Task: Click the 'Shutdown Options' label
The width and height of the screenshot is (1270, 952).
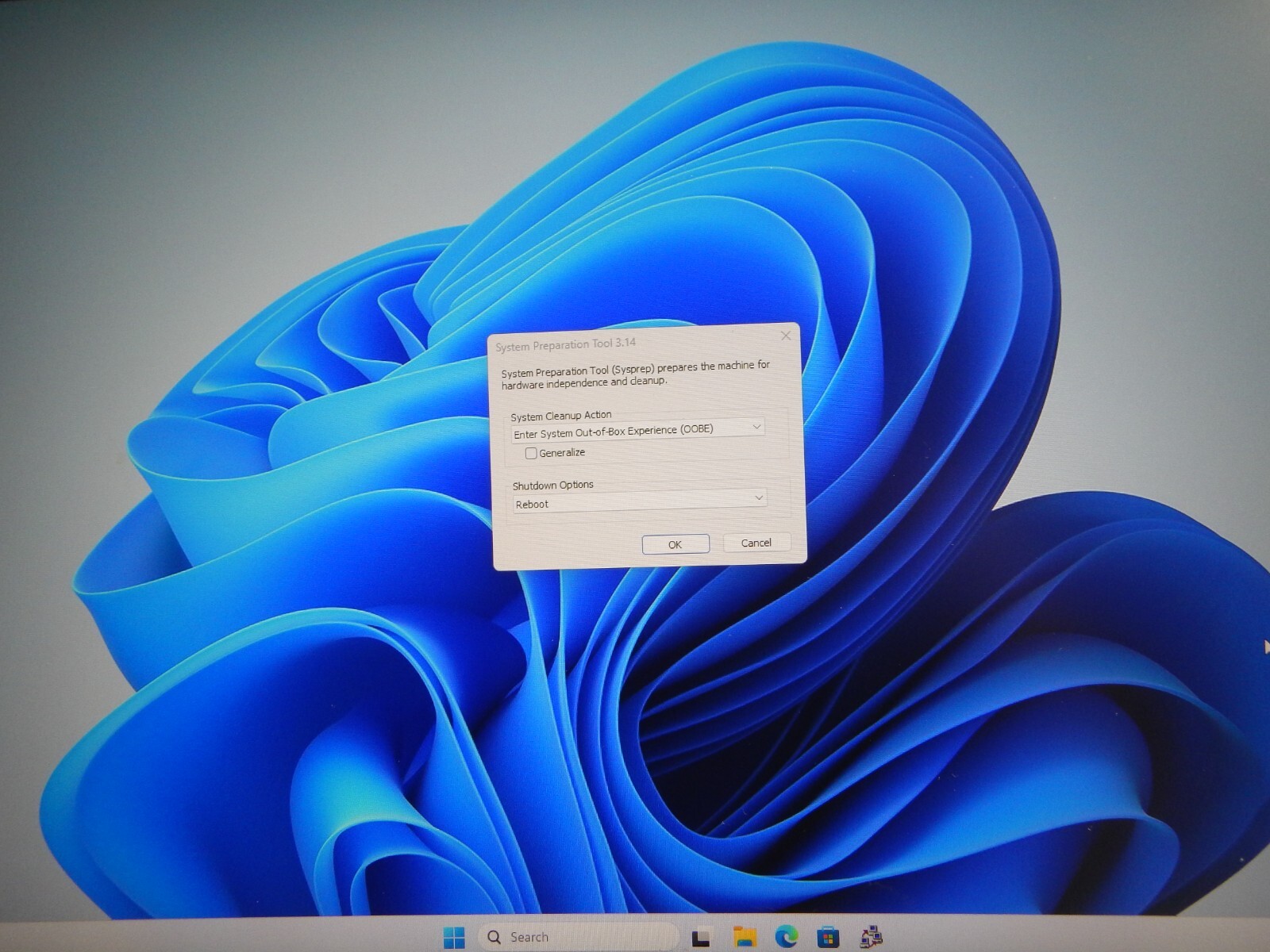Action: (553, 485)
